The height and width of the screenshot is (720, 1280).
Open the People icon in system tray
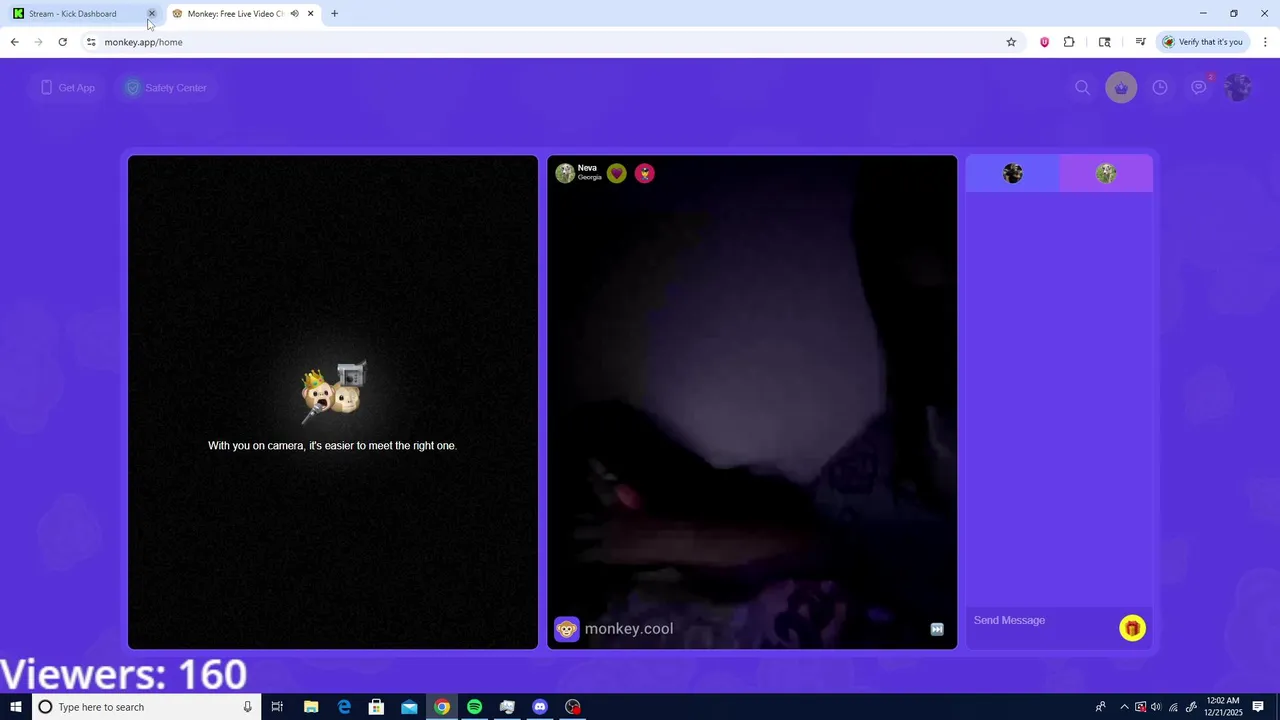[1100, 707]
